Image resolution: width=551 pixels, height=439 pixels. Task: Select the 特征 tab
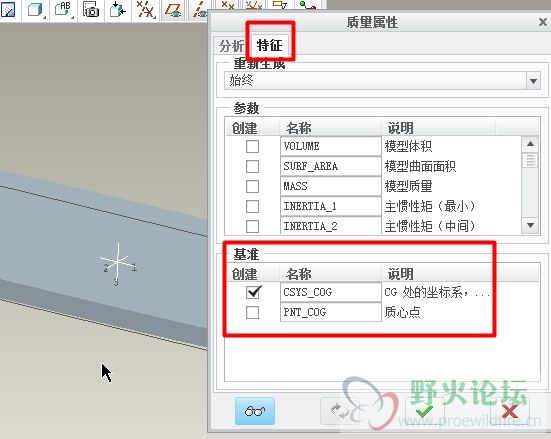click(x=270, y=45)
